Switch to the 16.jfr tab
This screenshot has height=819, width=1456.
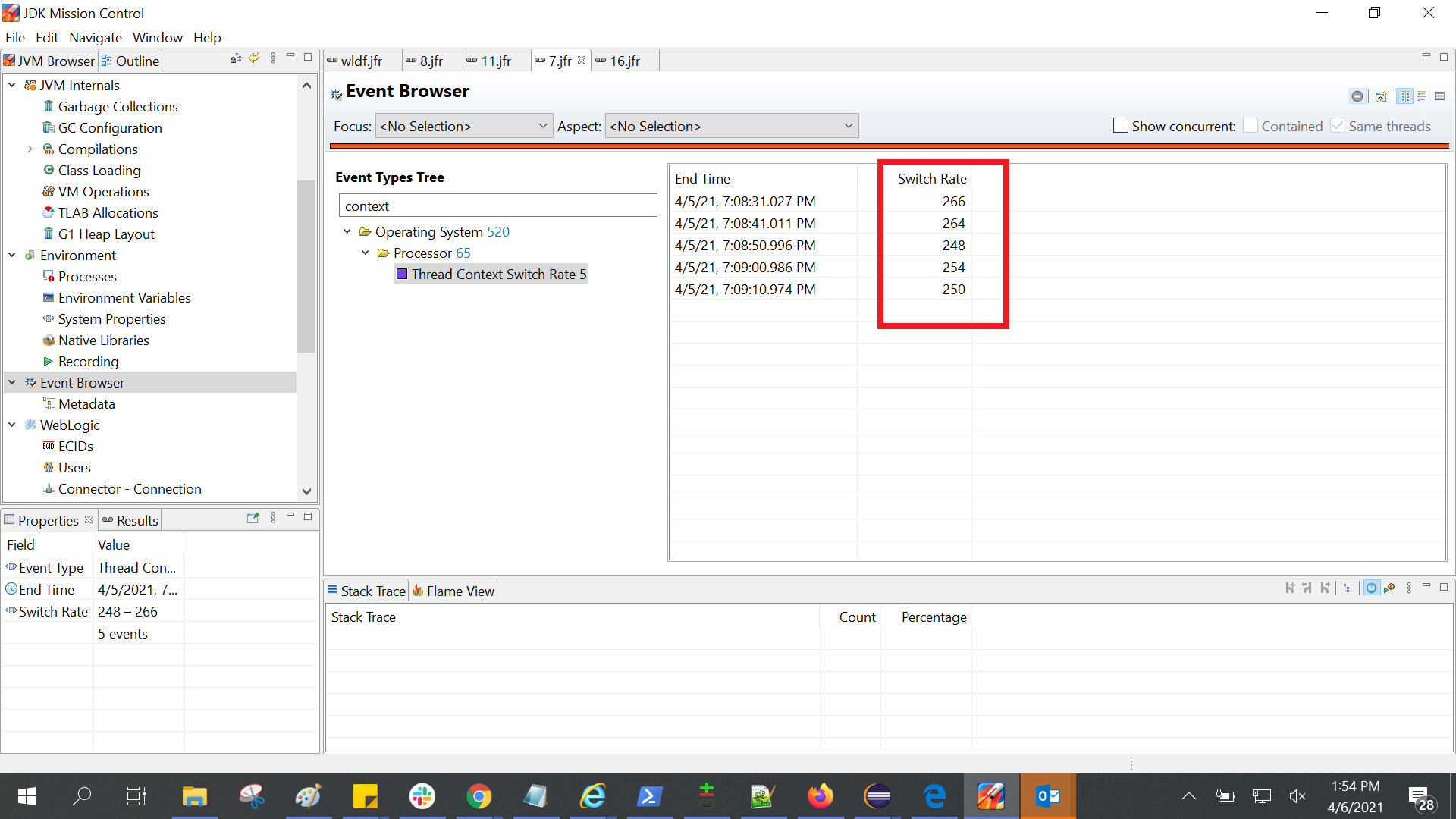pyautogui.click(x=624, y=61)
